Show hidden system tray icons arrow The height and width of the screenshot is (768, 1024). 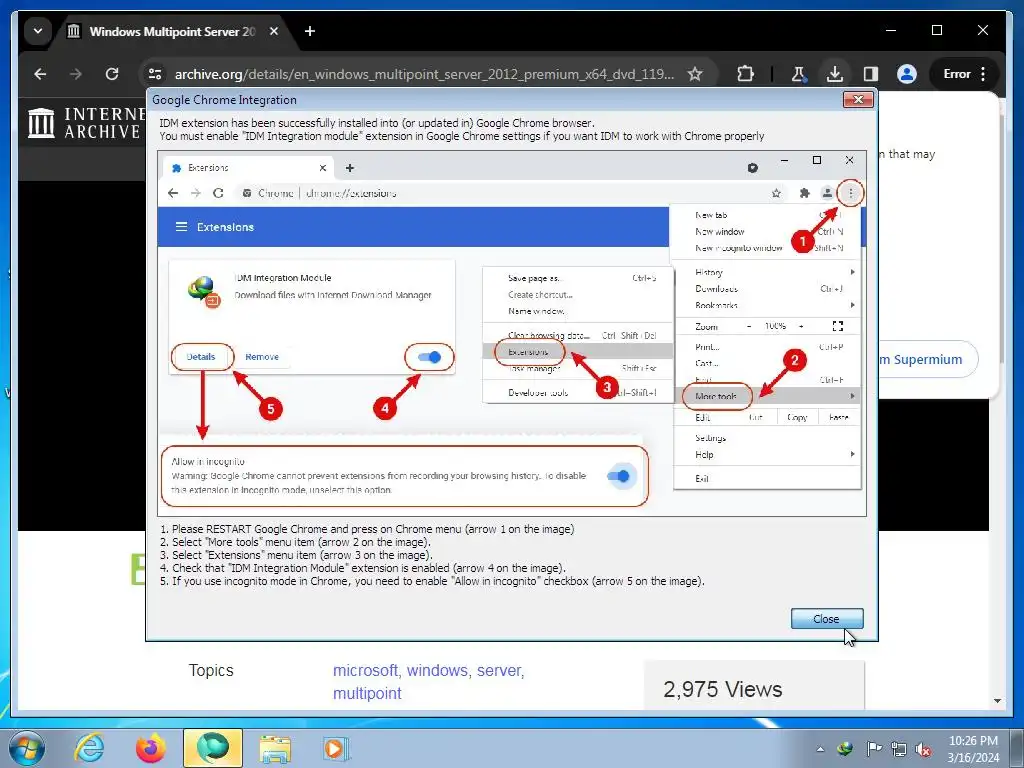(820, 749)
